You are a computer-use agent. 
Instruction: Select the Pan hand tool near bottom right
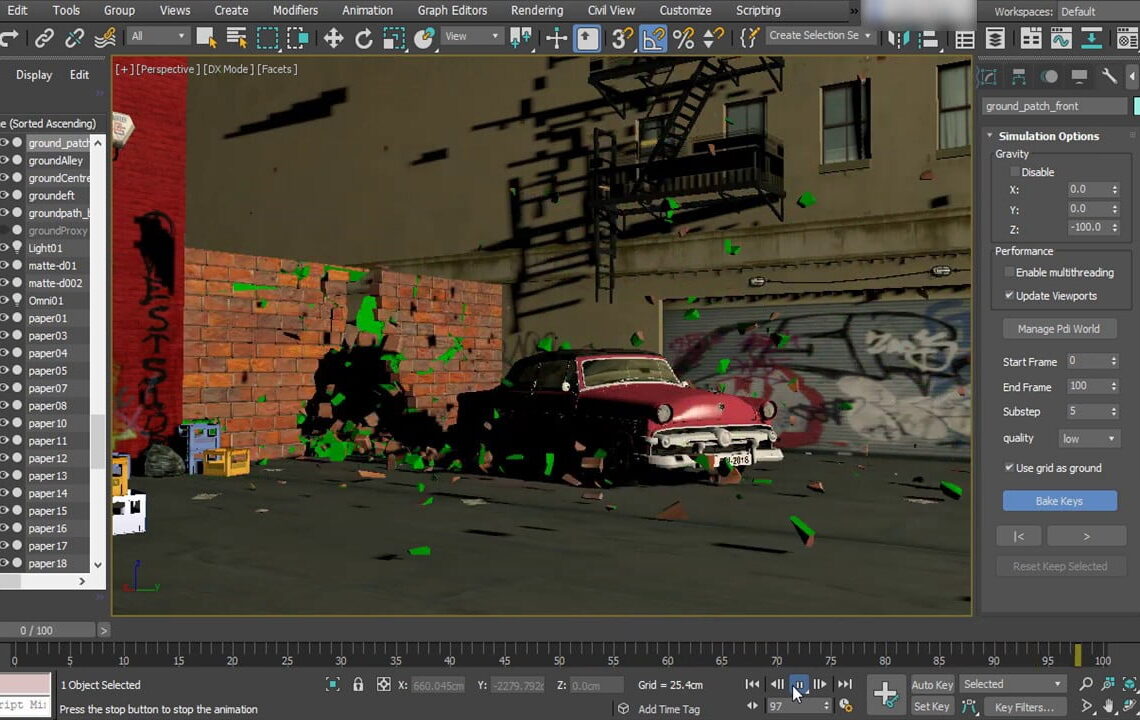(x=1108, y=705)
